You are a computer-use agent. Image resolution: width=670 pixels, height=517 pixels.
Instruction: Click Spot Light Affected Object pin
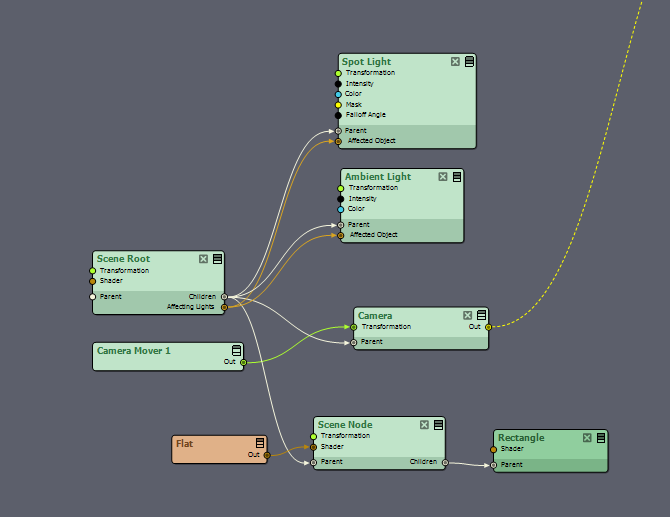point(338,141)
